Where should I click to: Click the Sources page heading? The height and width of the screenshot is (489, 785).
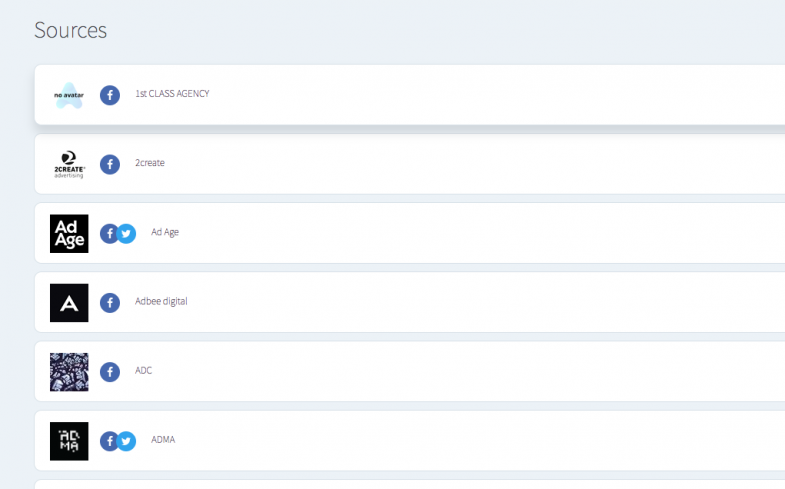point(71,30)
